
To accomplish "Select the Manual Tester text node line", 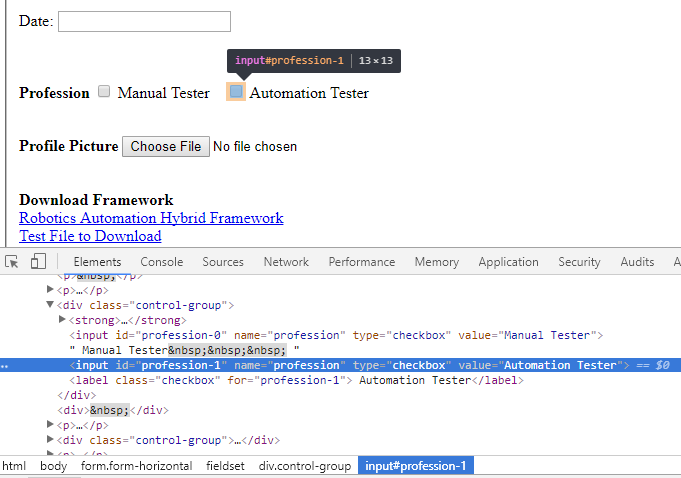I will click(184, 350).
